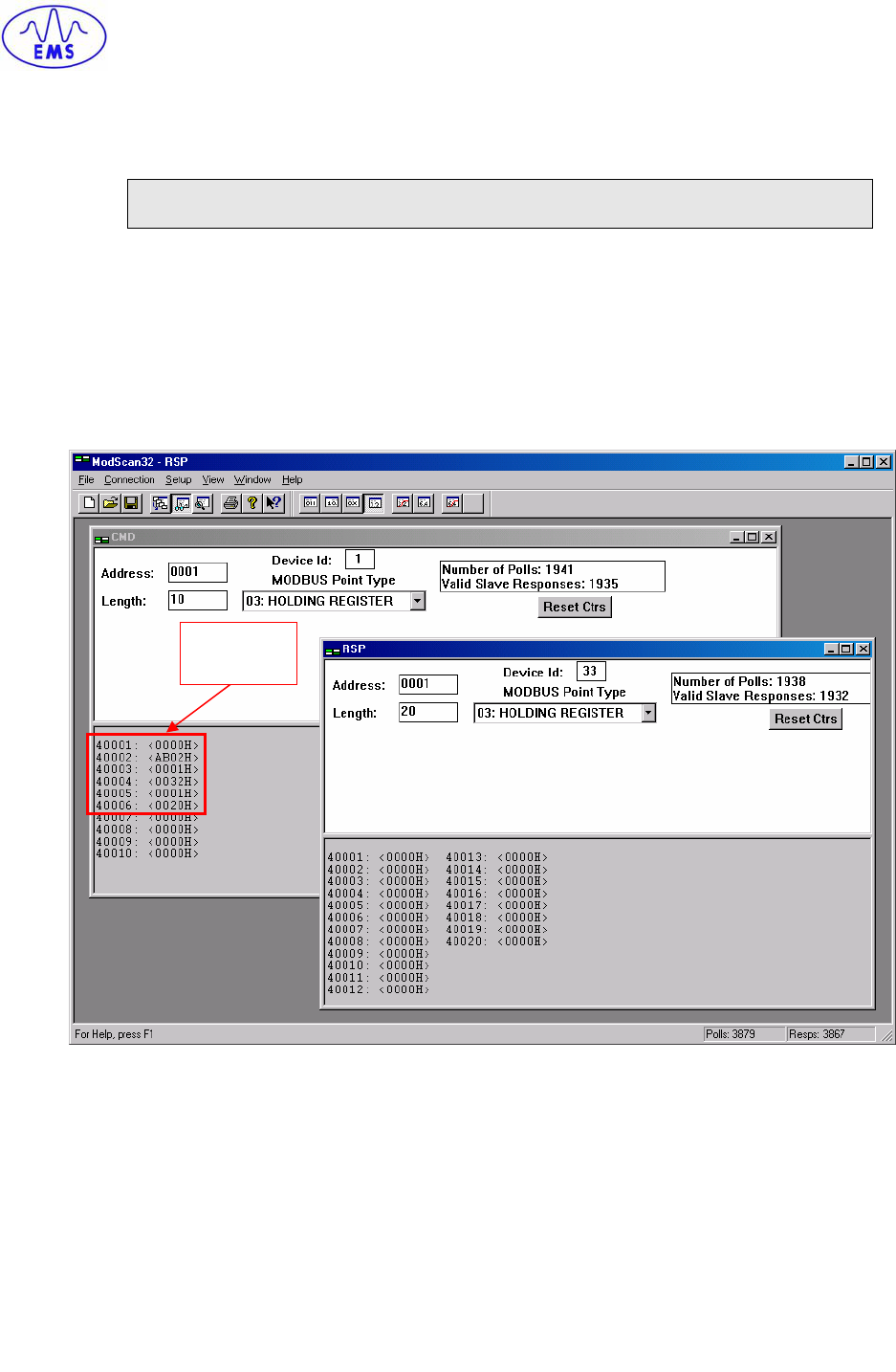Screen dimensions: 896x1372
Task: Click the context help arrow-question icon
Action: (x=273, y=502)
